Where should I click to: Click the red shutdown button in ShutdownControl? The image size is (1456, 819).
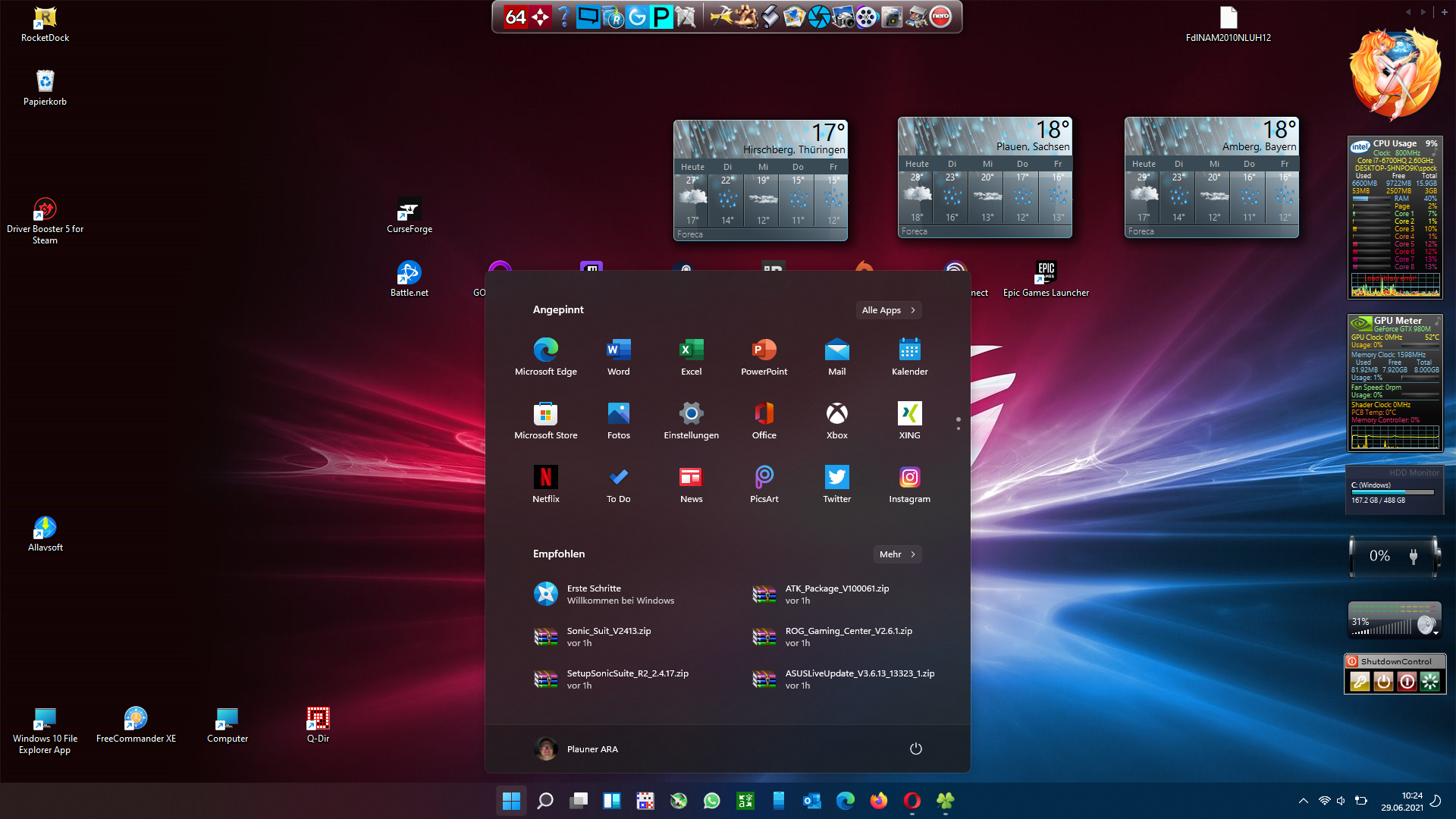coord(1407,682)
